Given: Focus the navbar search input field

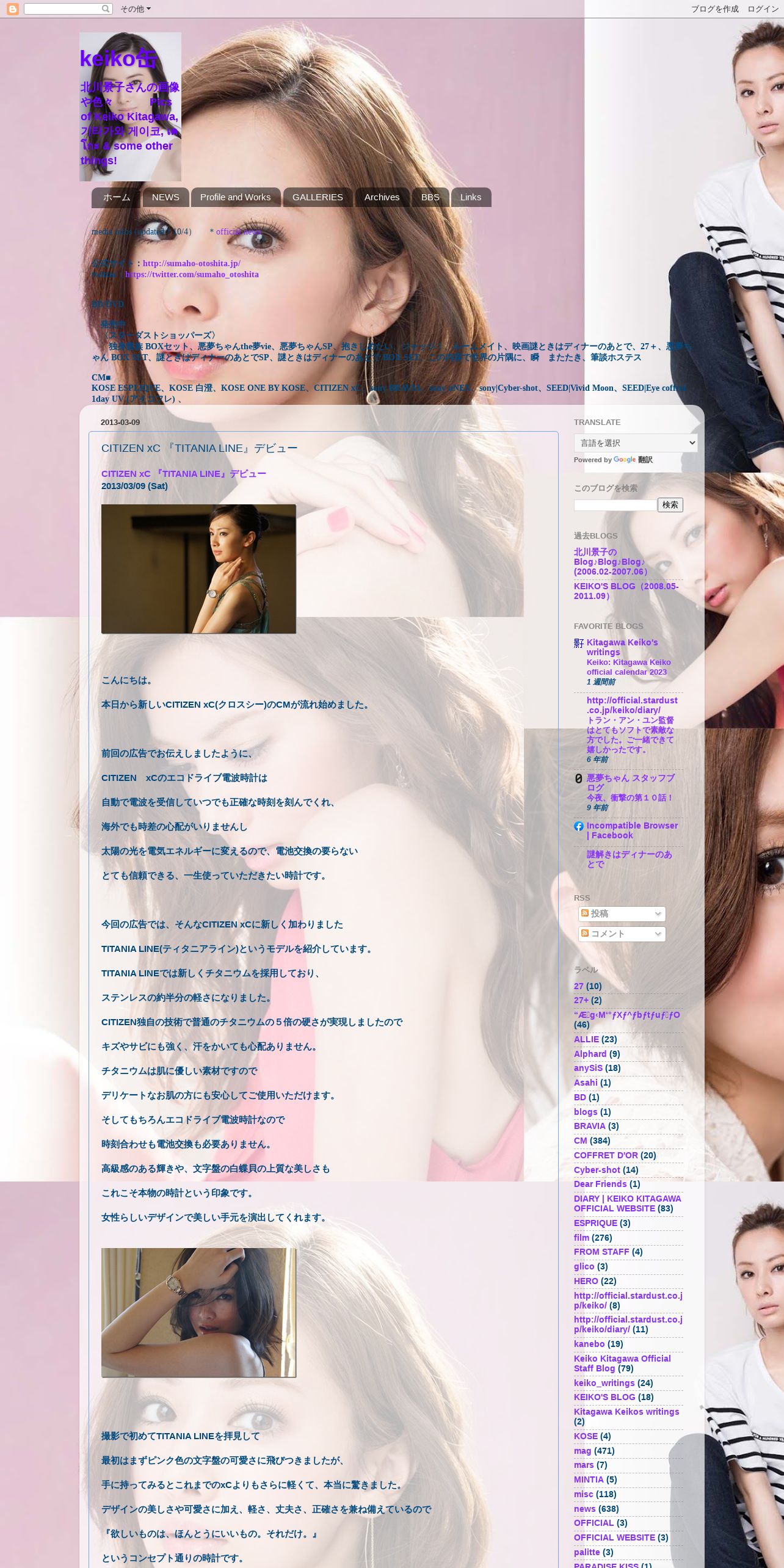Looking at the screenshot, I should point(62,9).
